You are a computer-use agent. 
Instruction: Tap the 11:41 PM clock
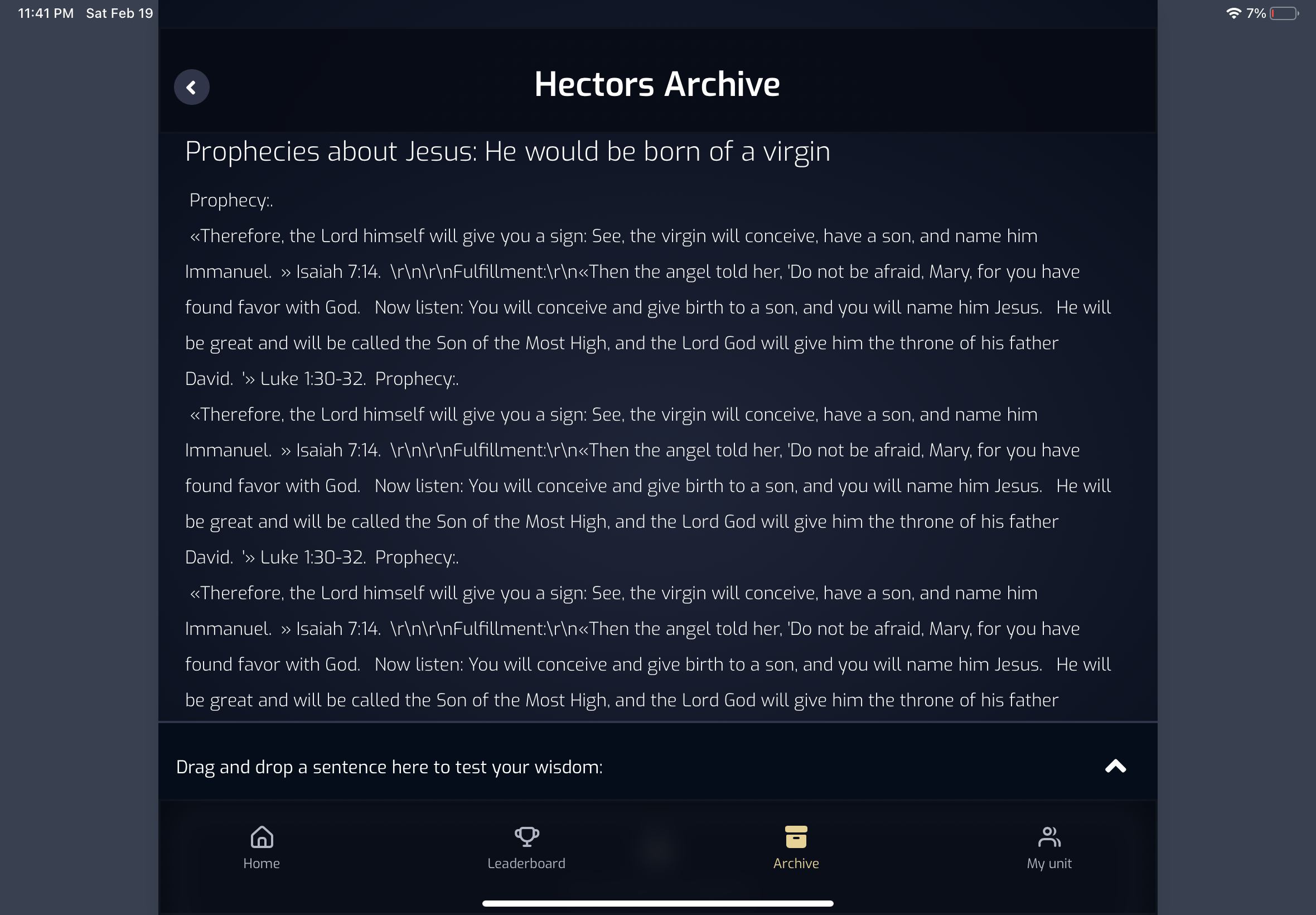[46, 13]
